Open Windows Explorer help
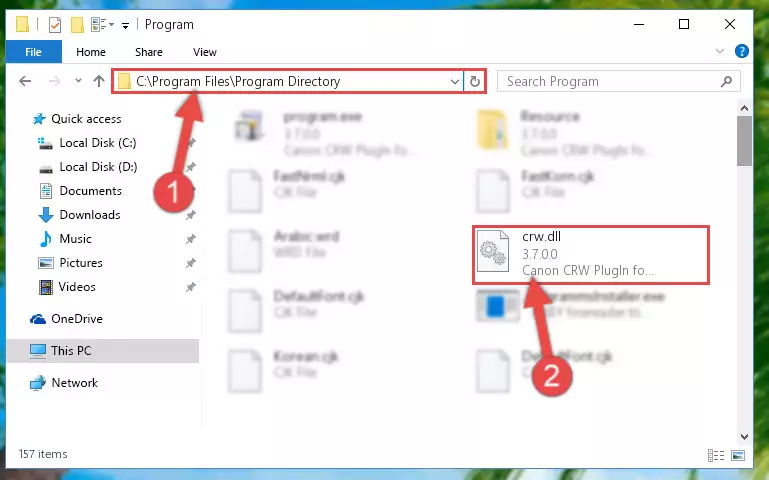 click(x=742, y=51)
